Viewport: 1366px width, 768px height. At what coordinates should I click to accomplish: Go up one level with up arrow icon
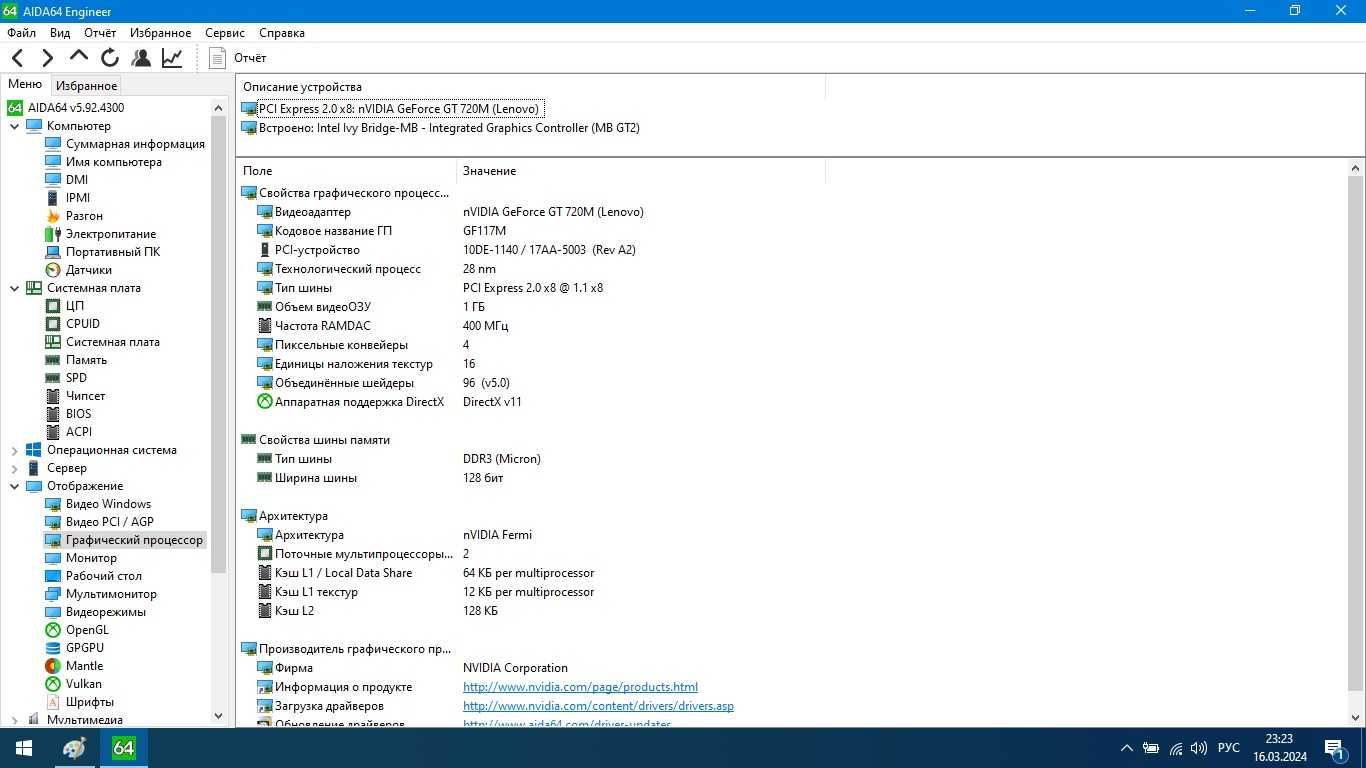point(79,57)
